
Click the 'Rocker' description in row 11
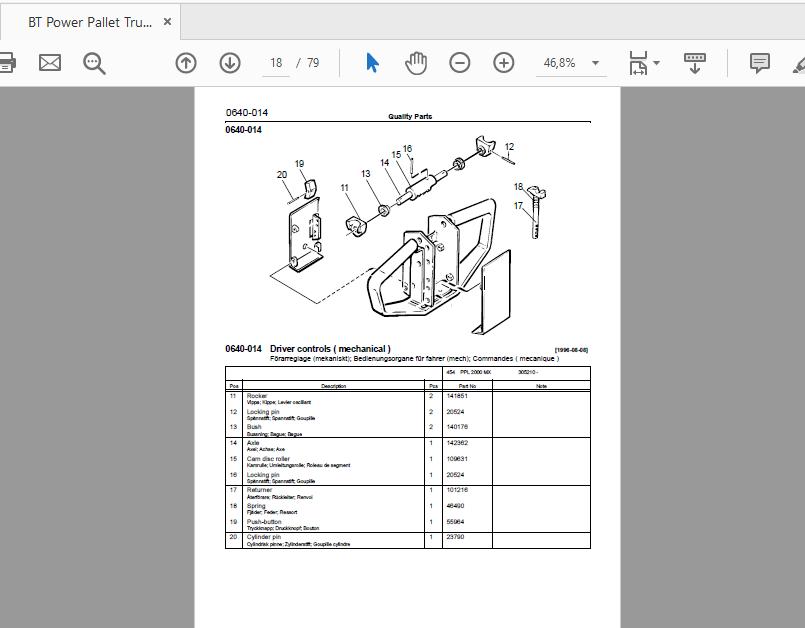click(x=257, y=396)
